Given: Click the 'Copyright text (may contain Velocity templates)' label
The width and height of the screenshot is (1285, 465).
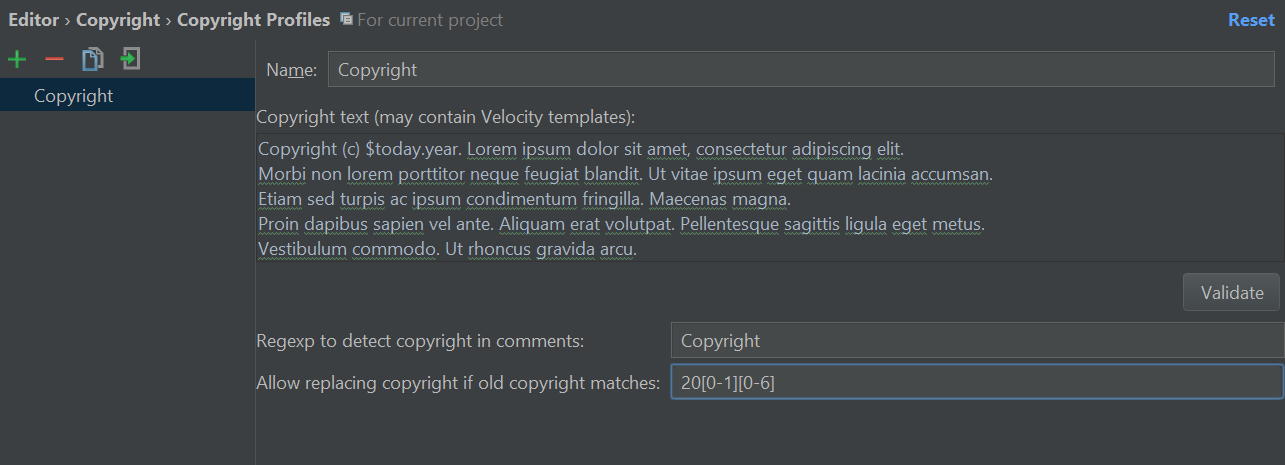Looking at the screenshot, I should pos(446,117).
